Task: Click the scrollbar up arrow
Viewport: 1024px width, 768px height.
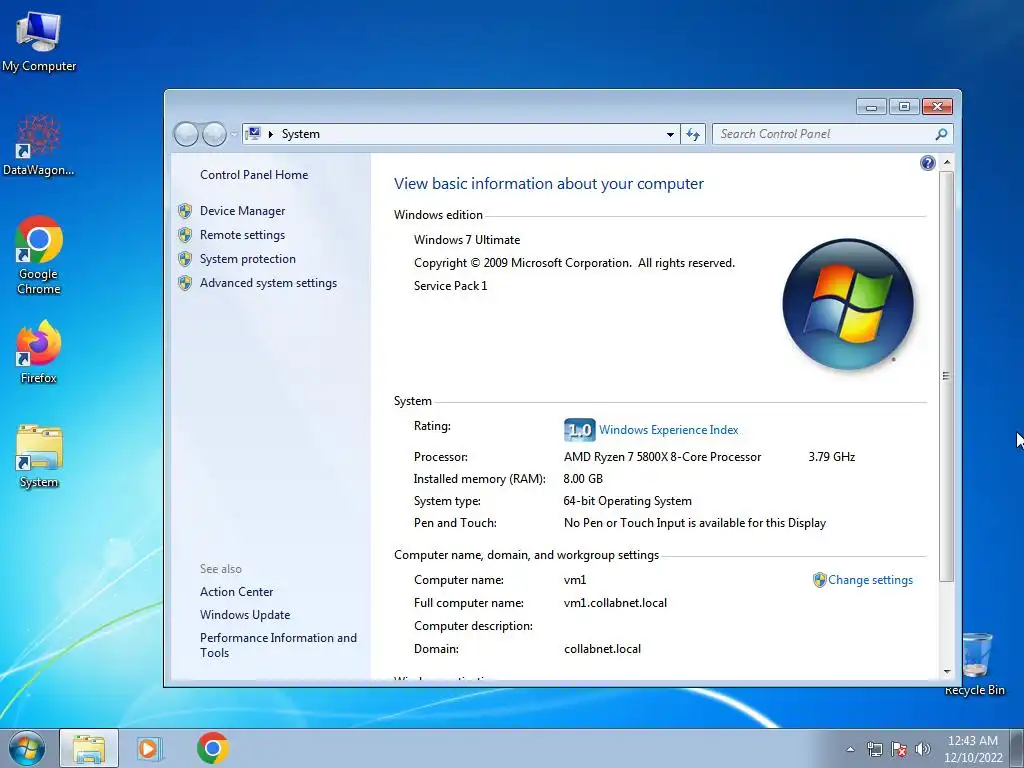Action: point(947,161)
